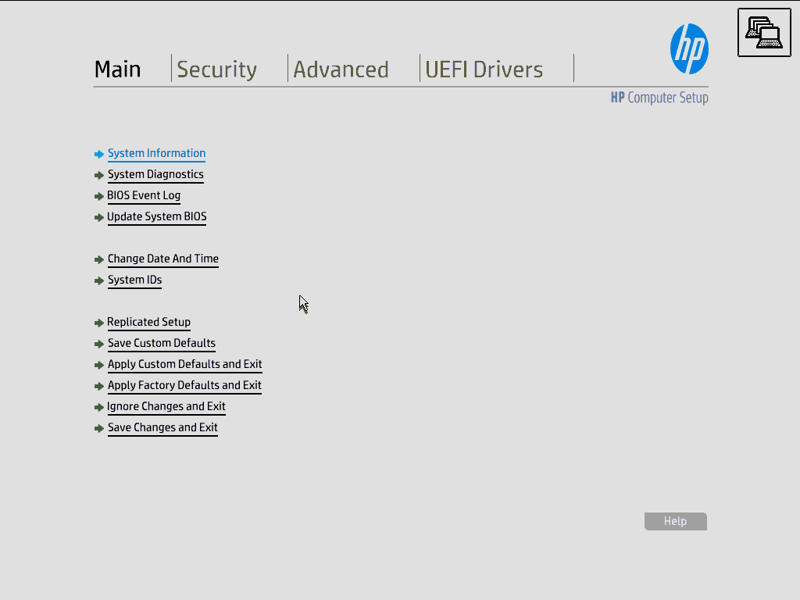Click the arrow icon beside System Information
This screenshot has width=800, height=600.
[99, 154]
